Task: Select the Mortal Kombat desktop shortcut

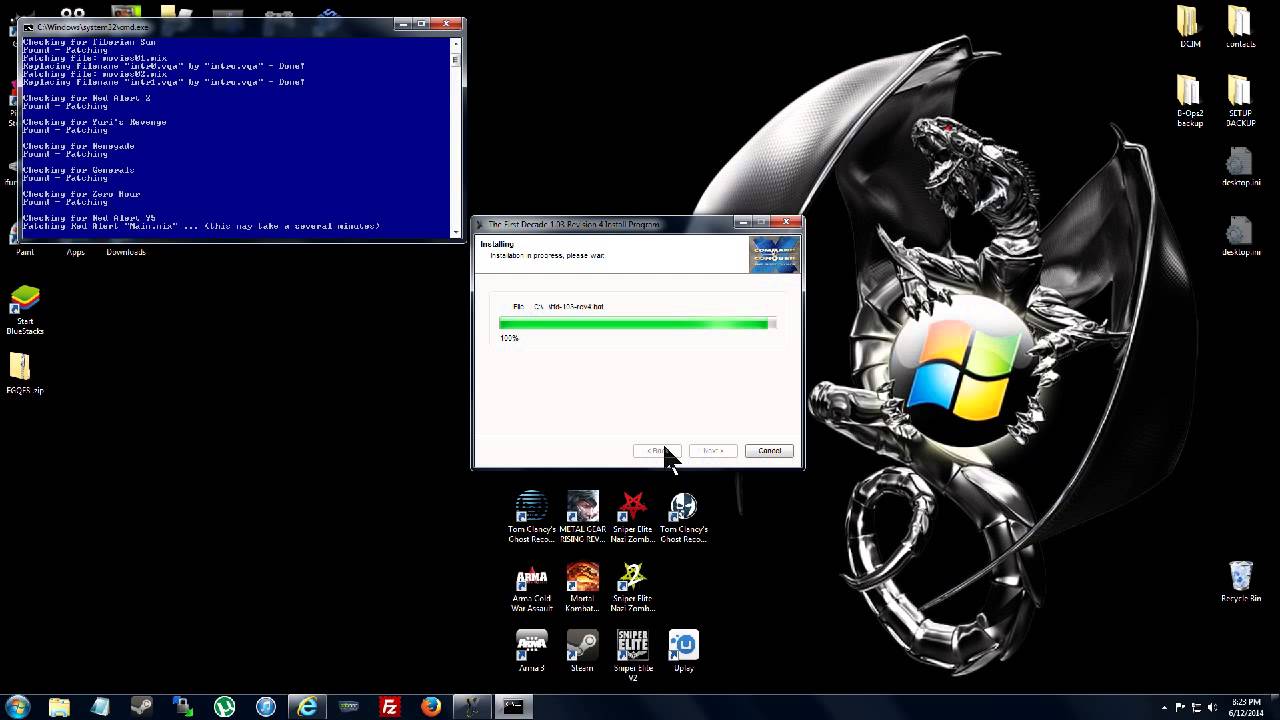Action: click(x=582, y=588)
